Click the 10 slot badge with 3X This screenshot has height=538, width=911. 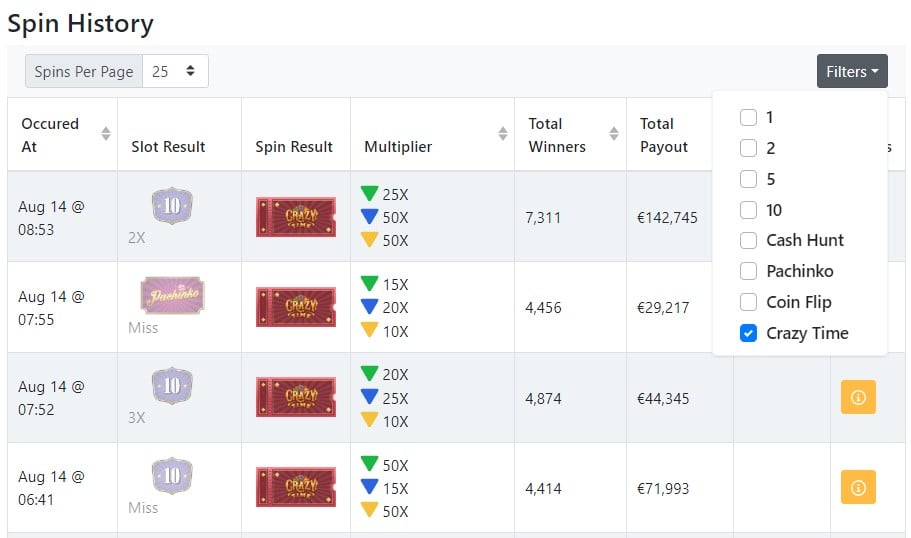pyautogui.click(x=172, y=386)
